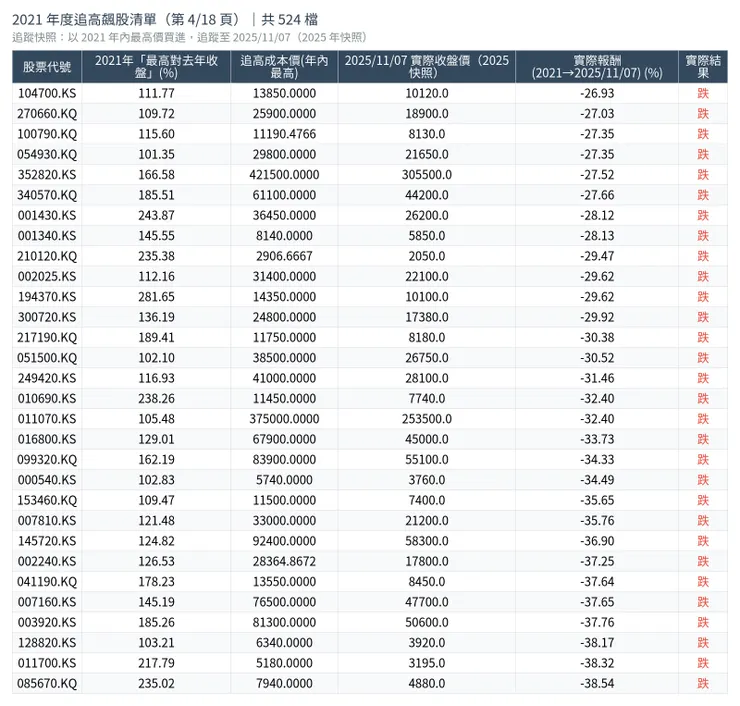Click the cost price 421500.0000
This screenshot has width=740, height=706.
point(284,175)
